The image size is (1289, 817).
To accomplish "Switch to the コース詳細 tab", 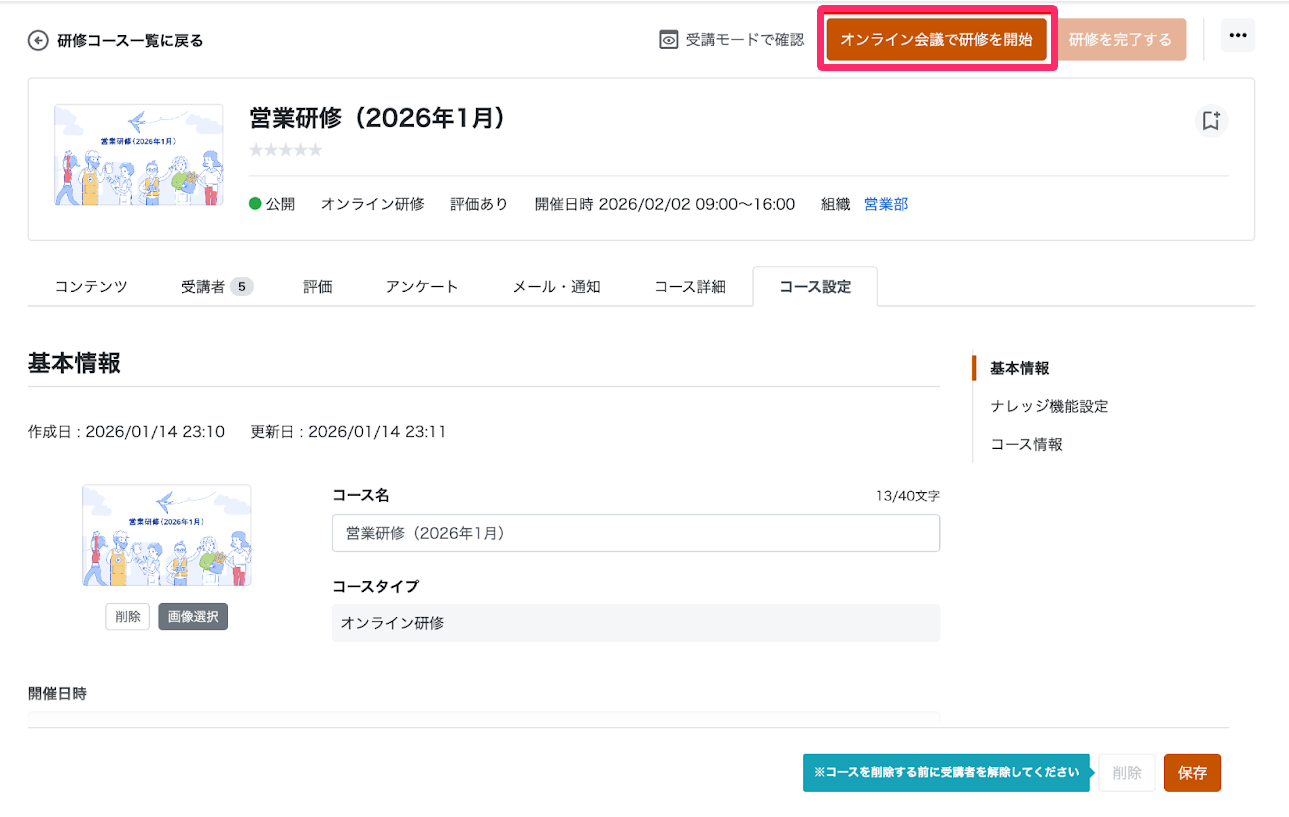I will (690, 286).
